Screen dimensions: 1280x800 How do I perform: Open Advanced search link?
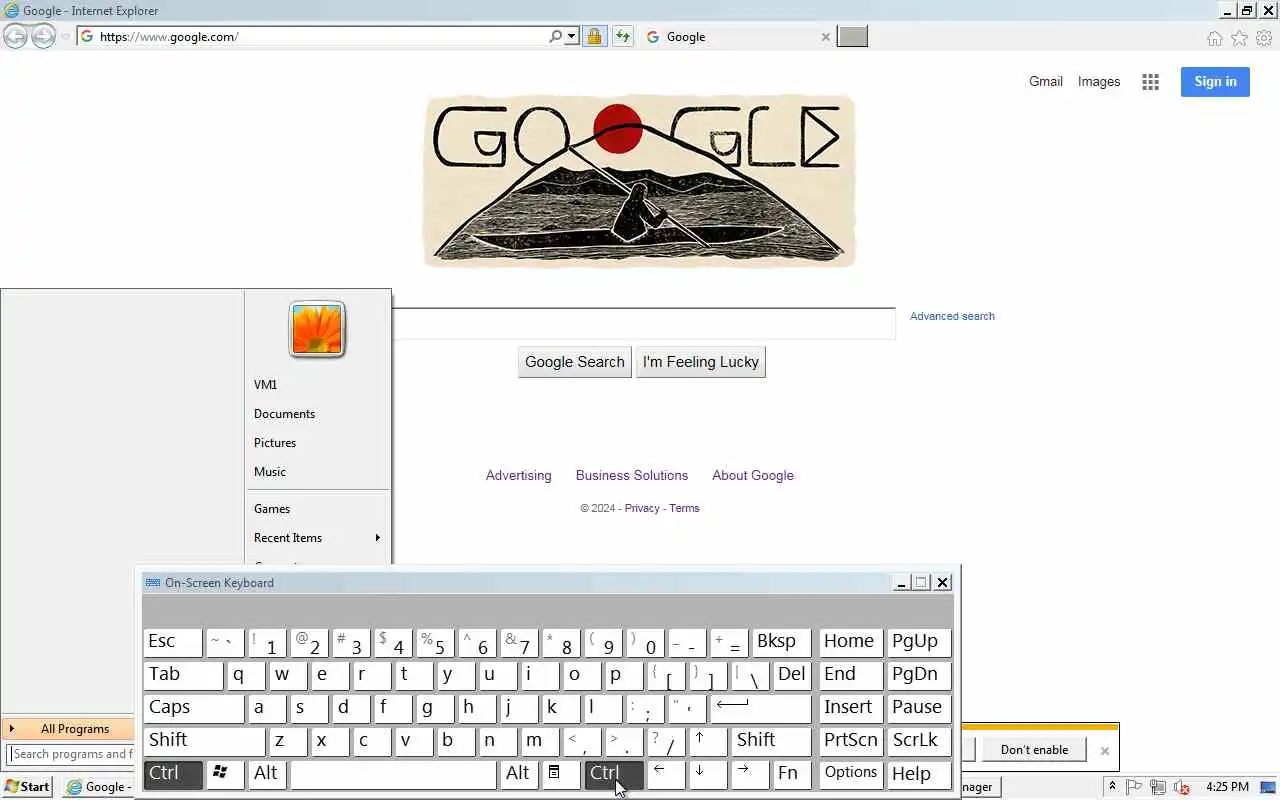point(952,316)
